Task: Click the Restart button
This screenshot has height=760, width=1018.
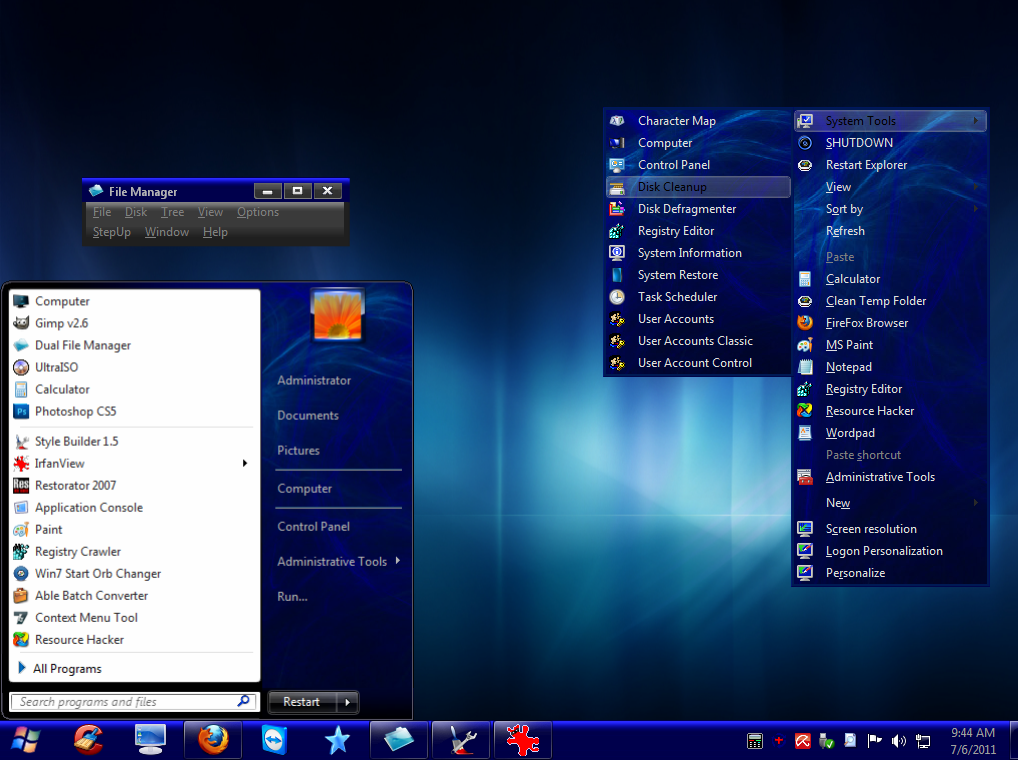Action: 300,702
